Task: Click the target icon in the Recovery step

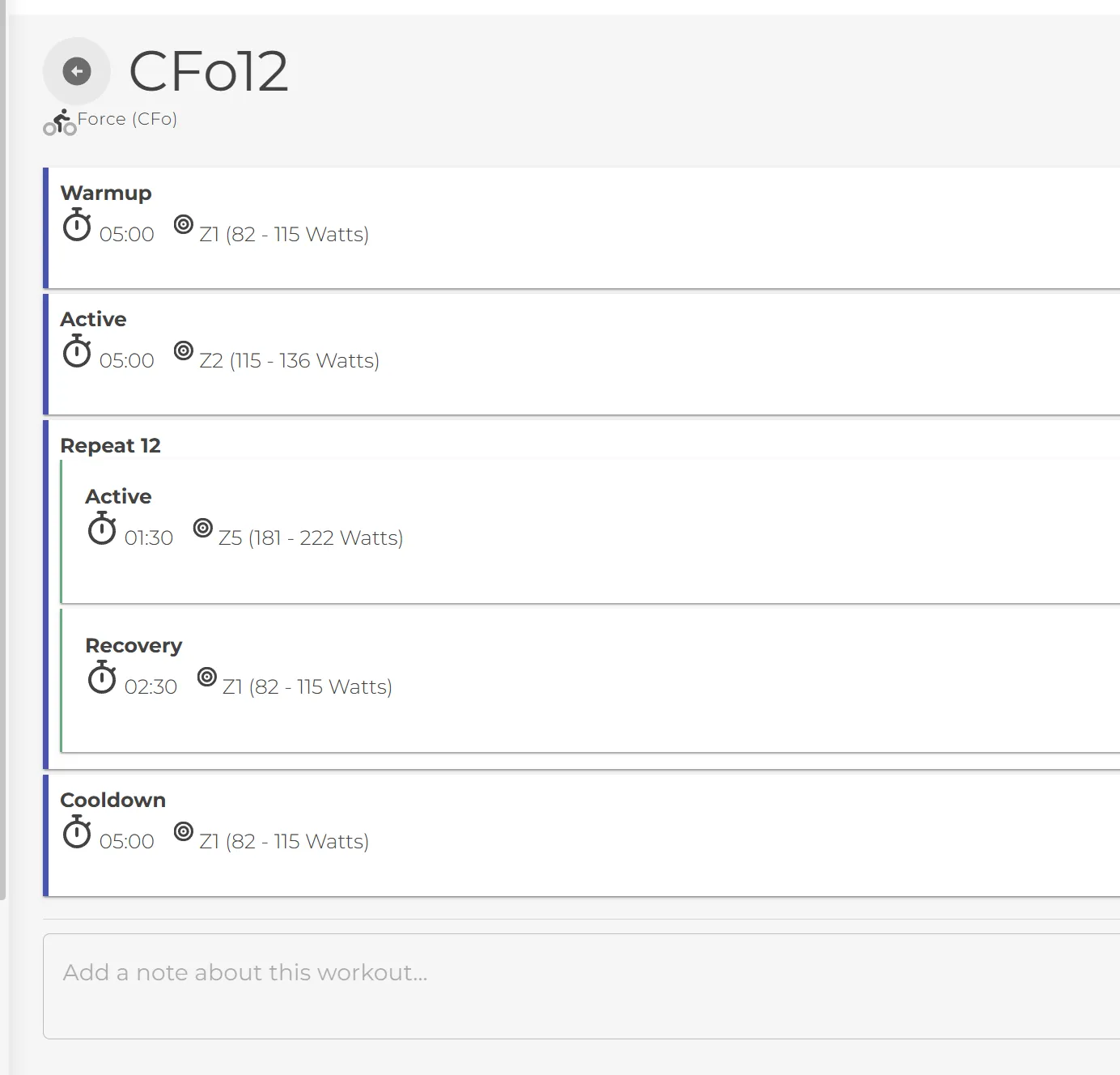Action: pos(207,678)
